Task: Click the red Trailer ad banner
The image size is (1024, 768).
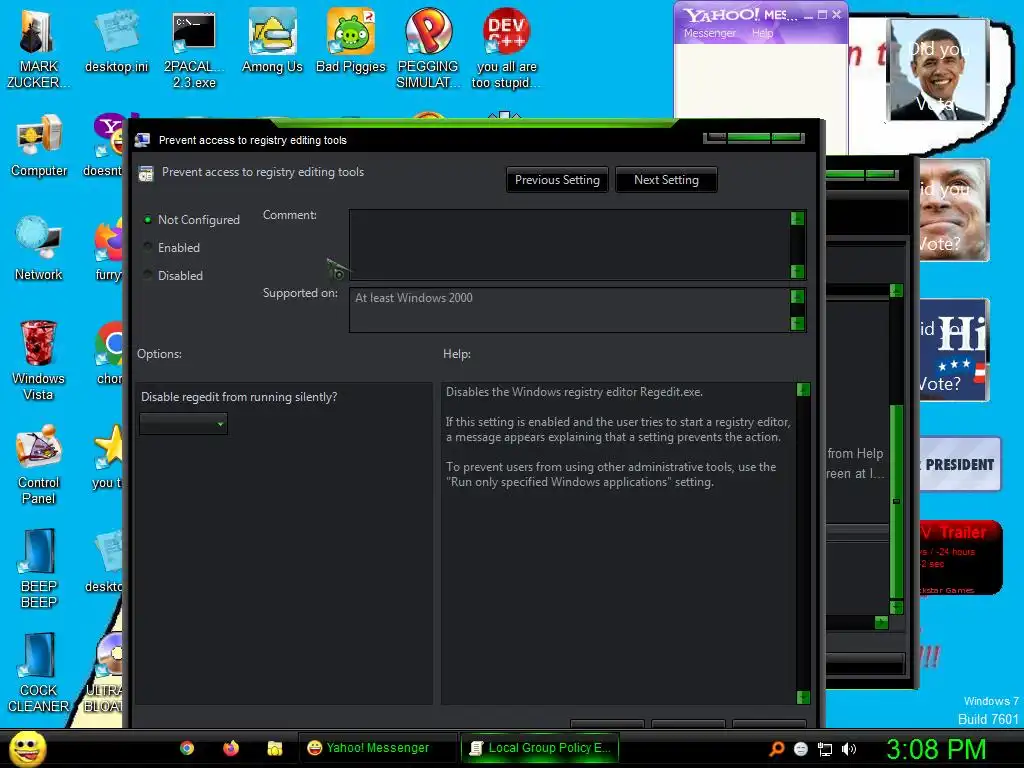Action: point(960,557)
